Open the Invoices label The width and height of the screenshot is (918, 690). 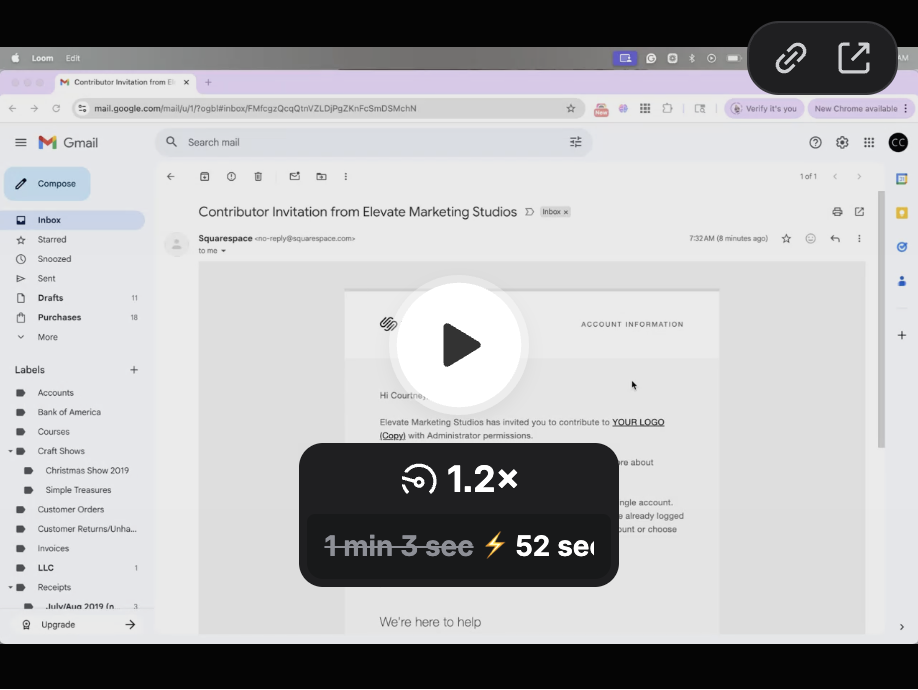[x=53, y=548]
